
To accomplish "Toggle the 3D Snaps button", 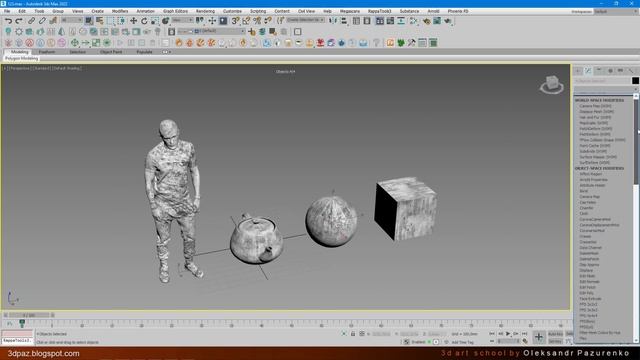I will [235, 20].
